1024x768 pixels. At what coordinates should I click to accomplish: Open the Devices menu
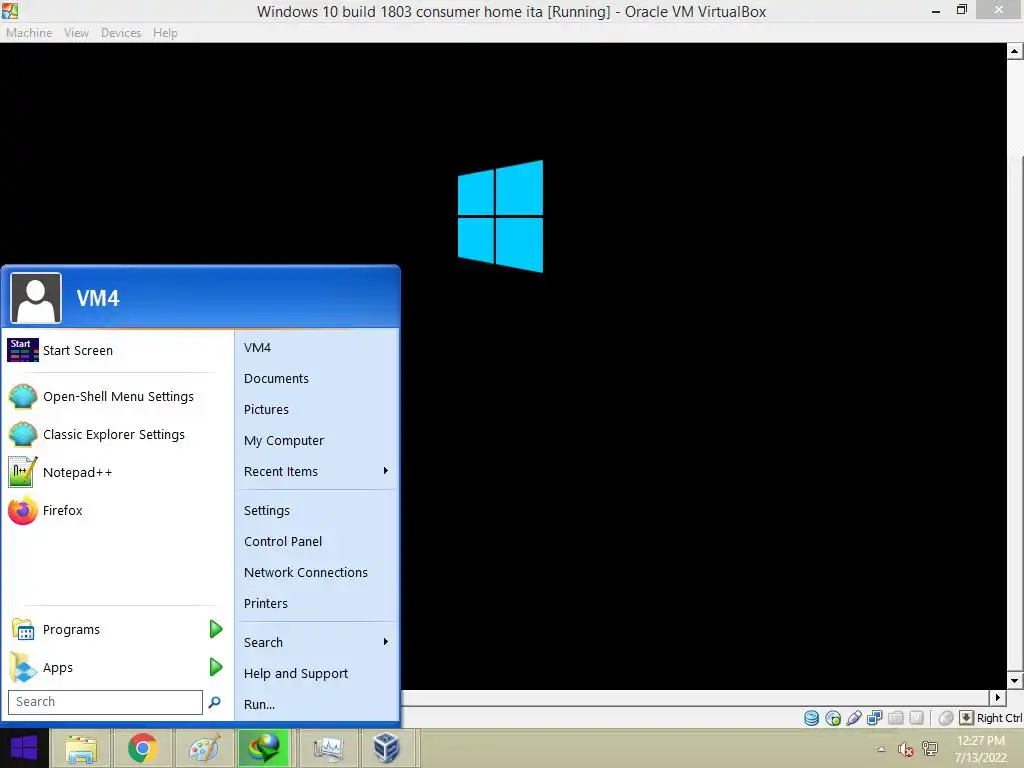point(121,33)
